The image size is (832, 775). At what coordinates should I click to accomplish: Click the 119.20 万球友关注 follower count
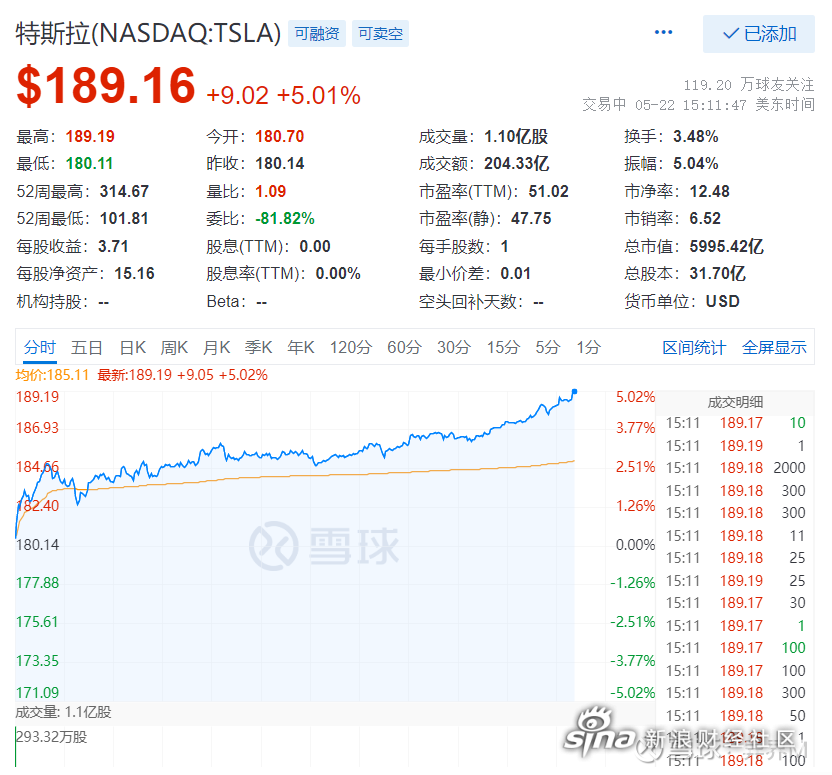(x=748, y=84)
